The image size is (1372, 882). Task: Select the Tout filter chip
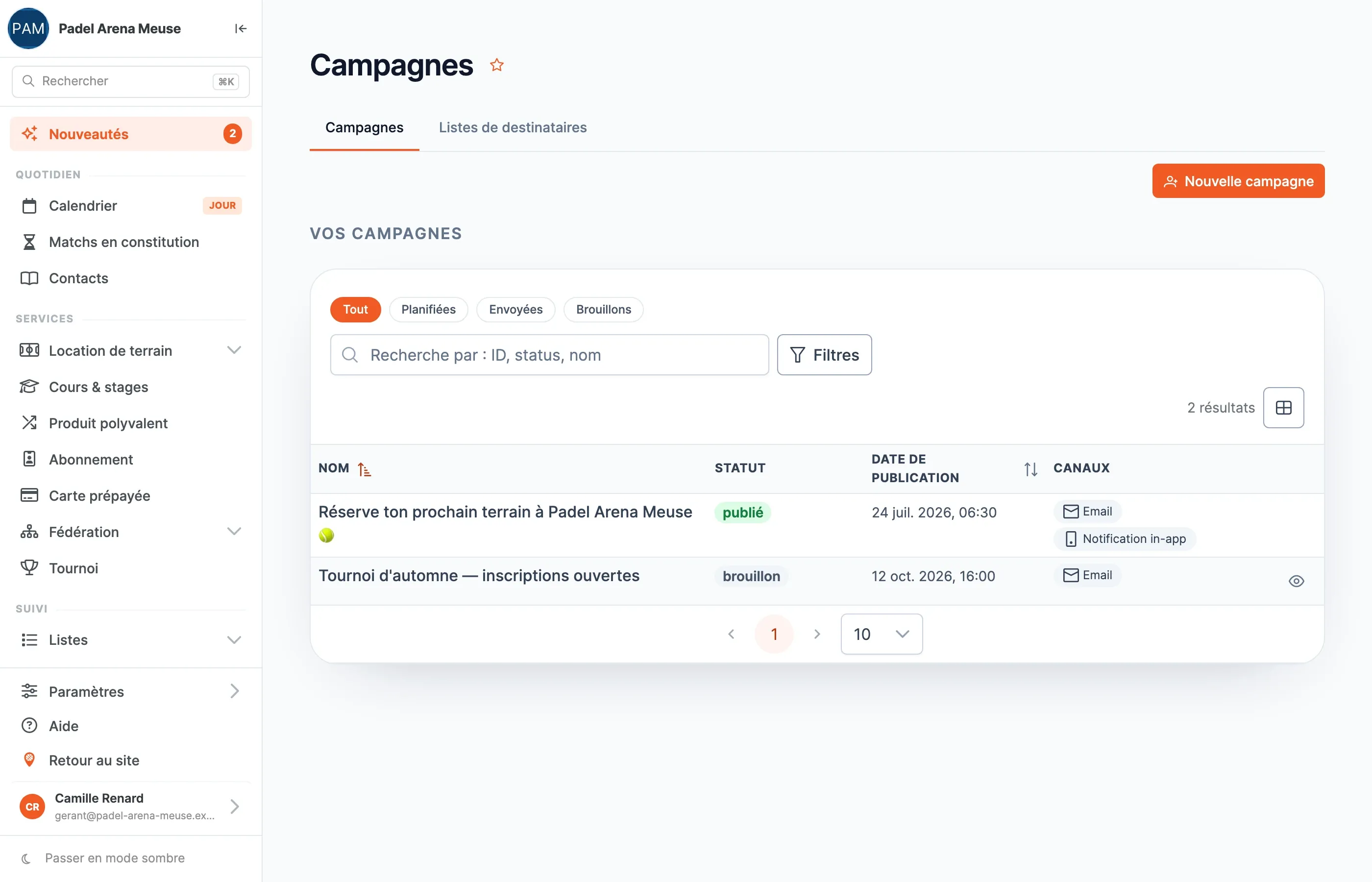pyautogui.click(x=356, y=310)
